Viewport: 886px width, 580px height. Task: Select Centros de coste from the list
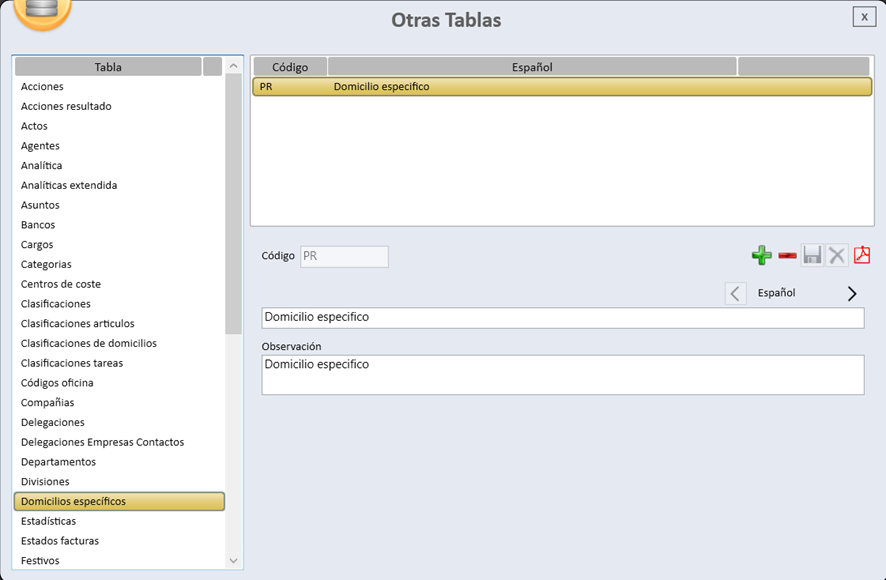pos(61,284)
